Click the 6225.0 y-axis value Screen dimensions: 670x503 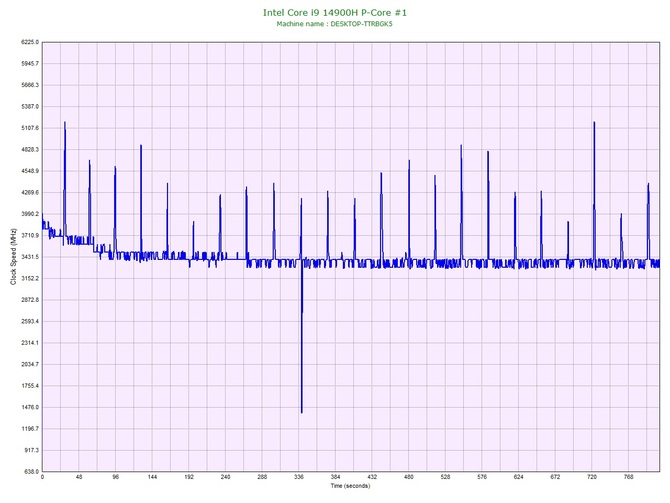tap(30, 42)
